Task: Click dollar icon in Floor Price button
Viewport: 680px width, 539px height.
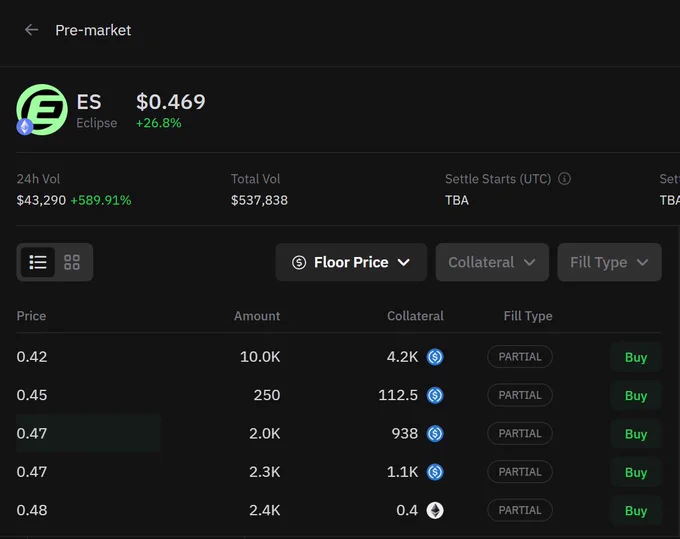Action: pyautogui.click(x=299, y=262)
